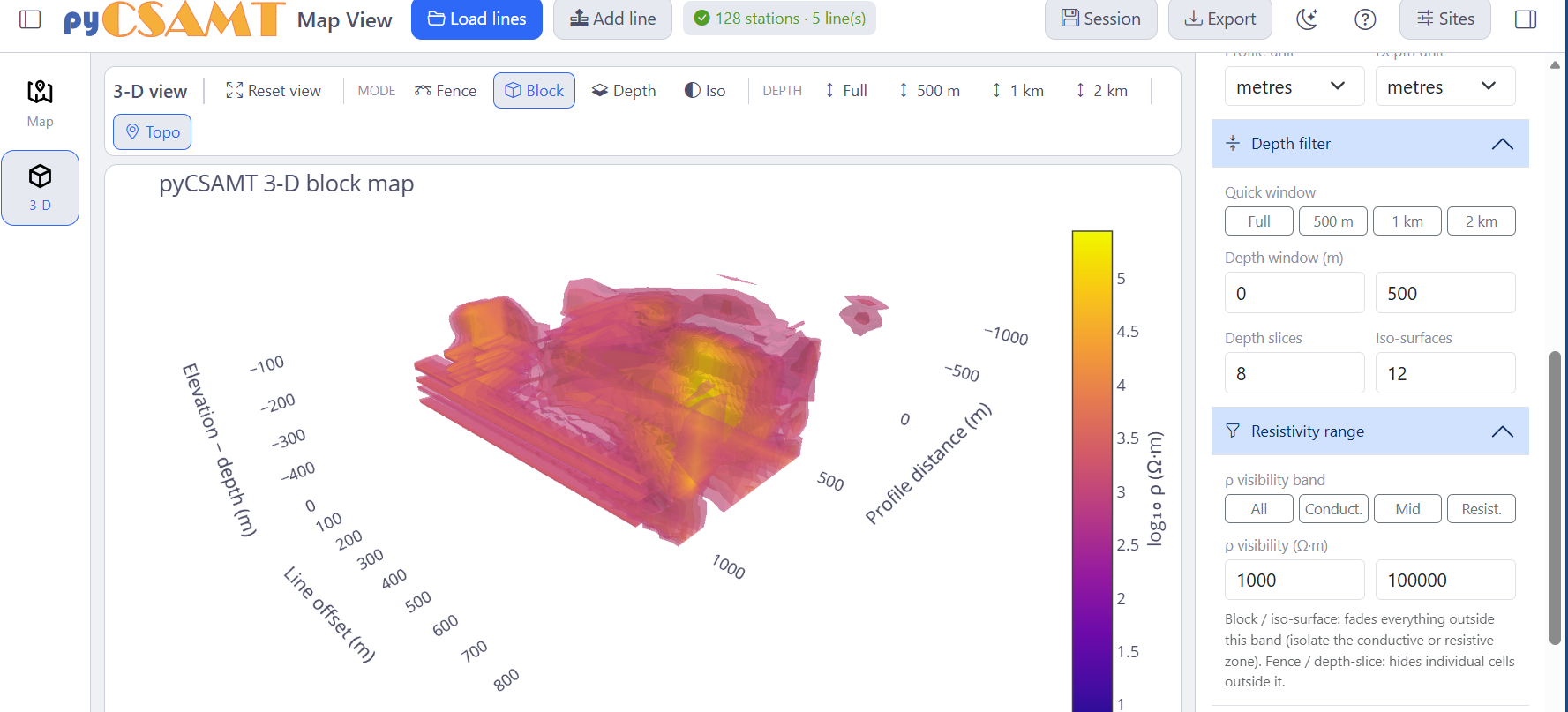Click the Depth layers icon
Screen dimensions: 1568x712
pyautogui.click(x=600, y=90)
